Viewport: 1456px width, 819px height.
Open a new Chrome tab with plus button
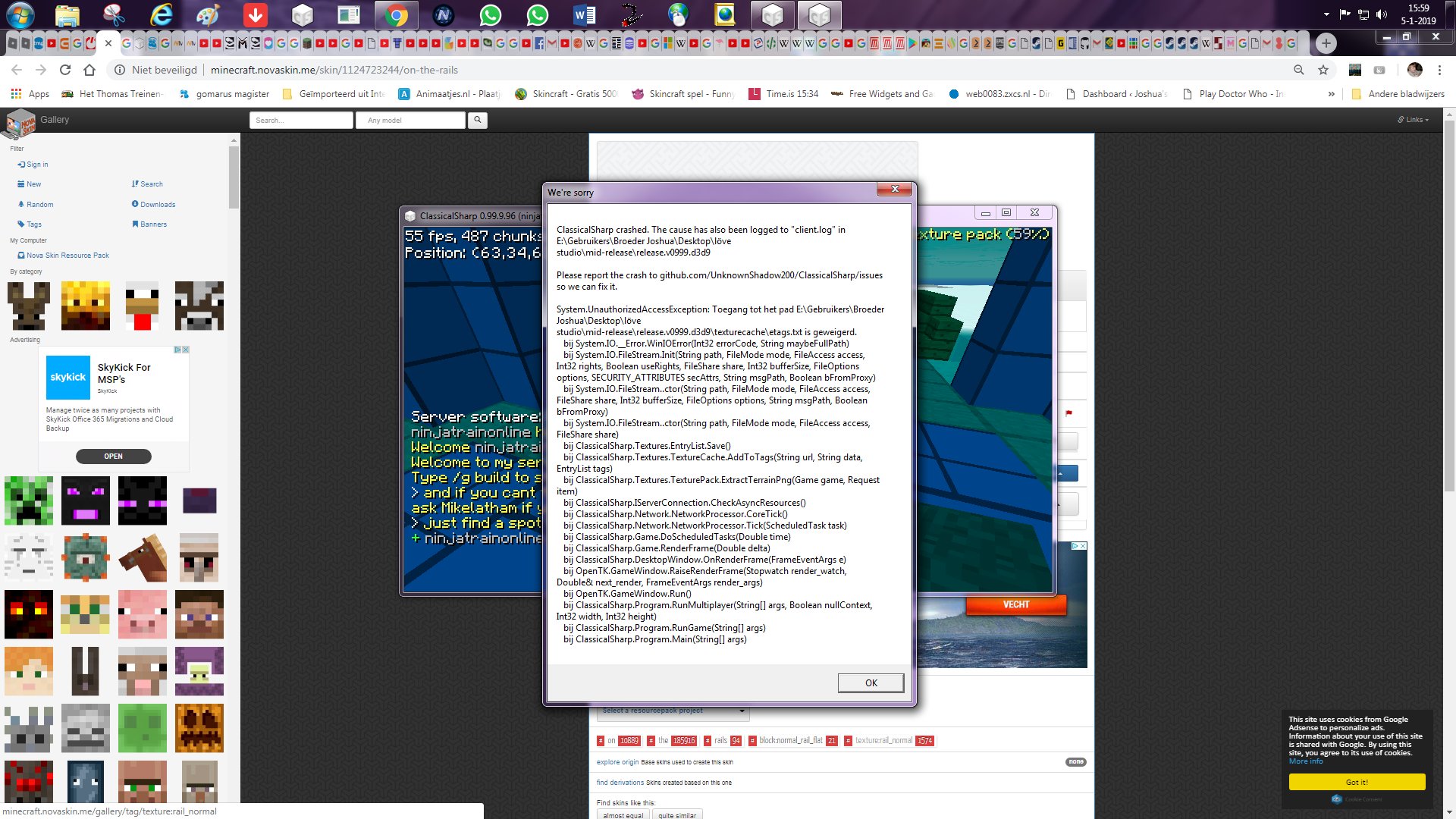(x=1326, y=43)
